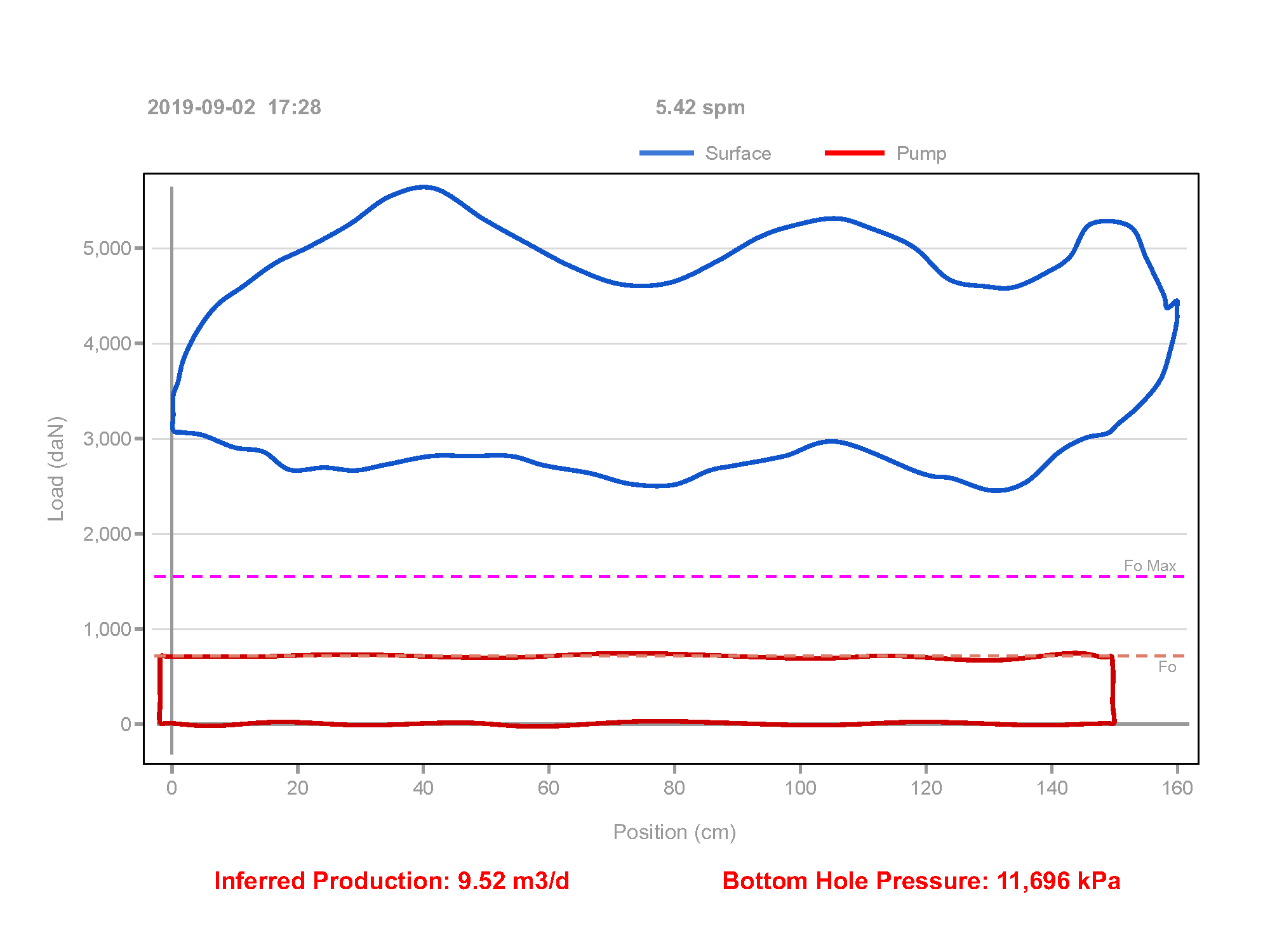Image resolution: width=1270 pixels, height=952 pixels.
Task: Click the 5.42 spm speed text
Action: 700,107
